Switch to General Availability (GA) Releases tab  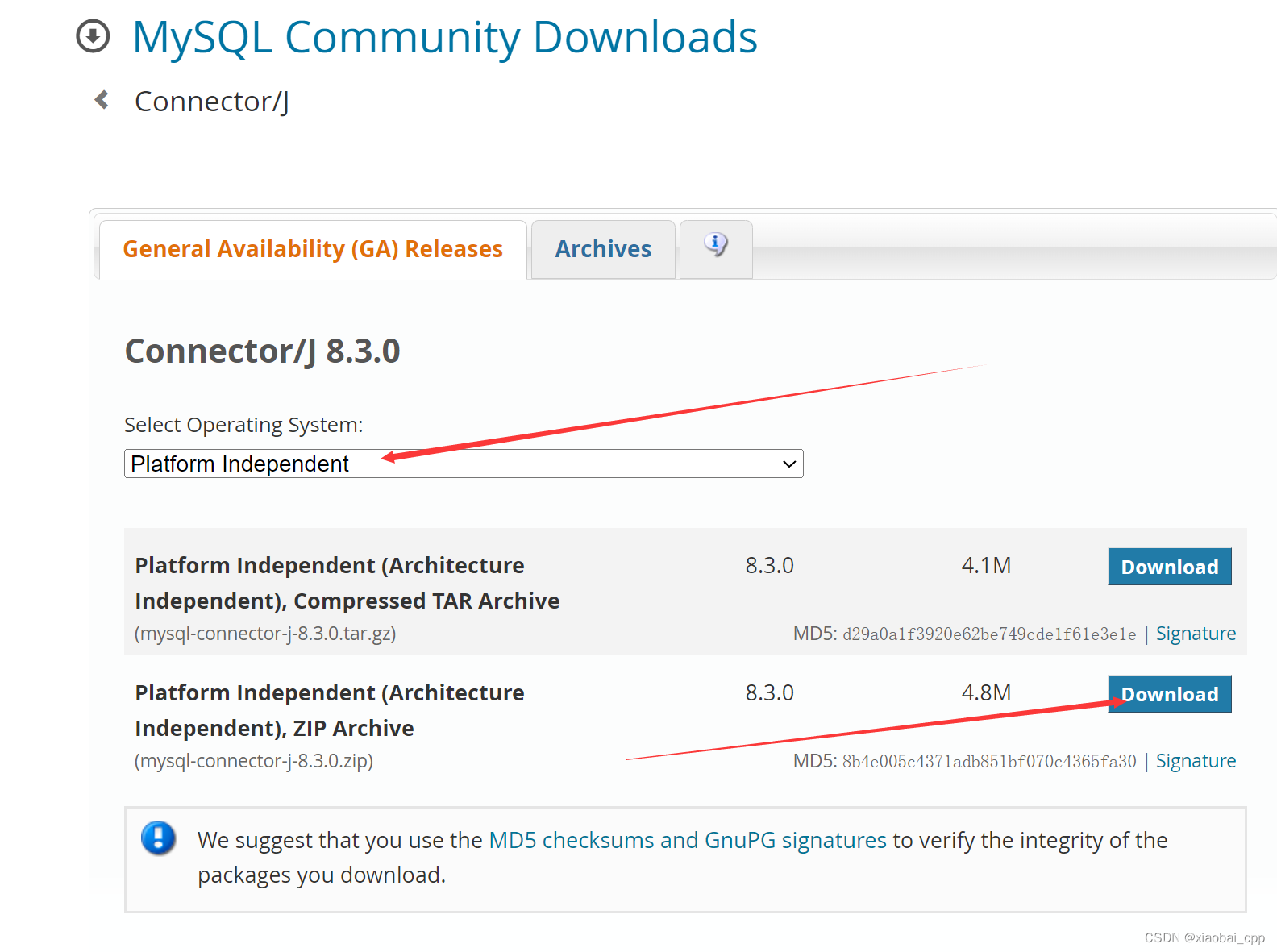pos(313,249)
